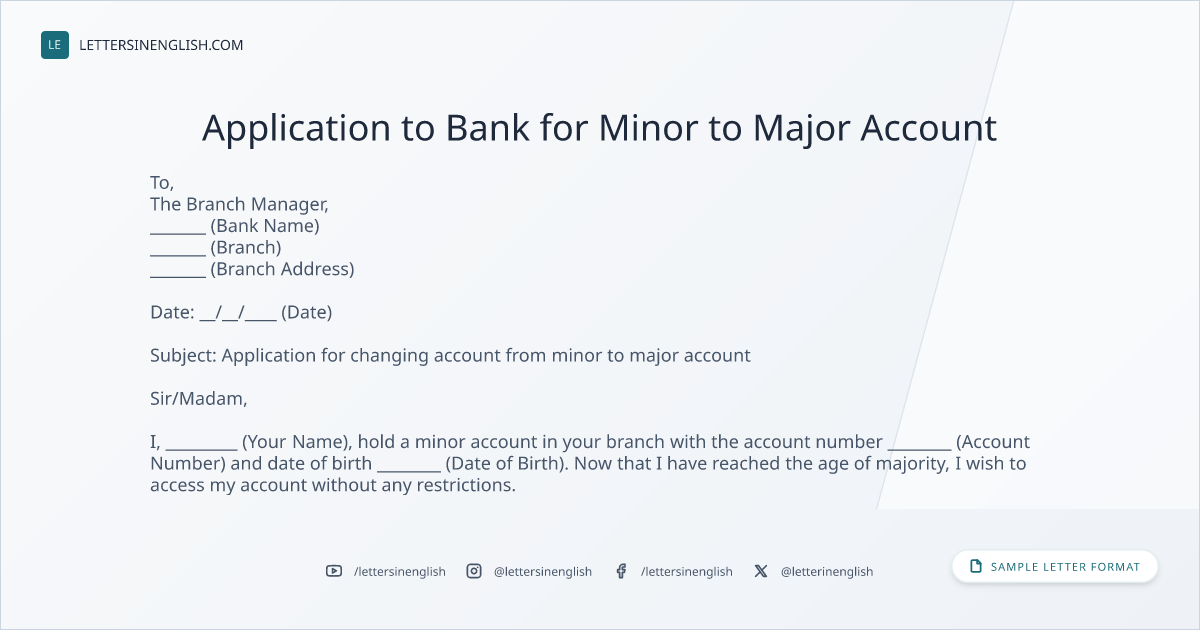Click the X (Twitter) icon
The image size is (1200, 630).
click(x=761, y=571)
